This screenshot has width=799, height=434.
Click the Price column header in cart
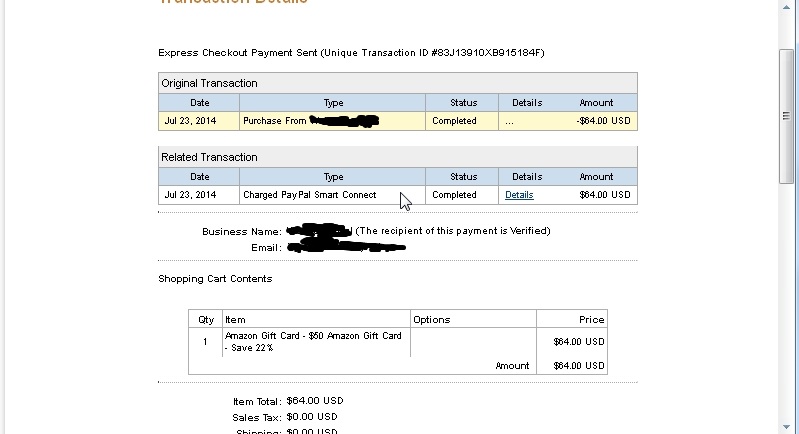point(592,320)
